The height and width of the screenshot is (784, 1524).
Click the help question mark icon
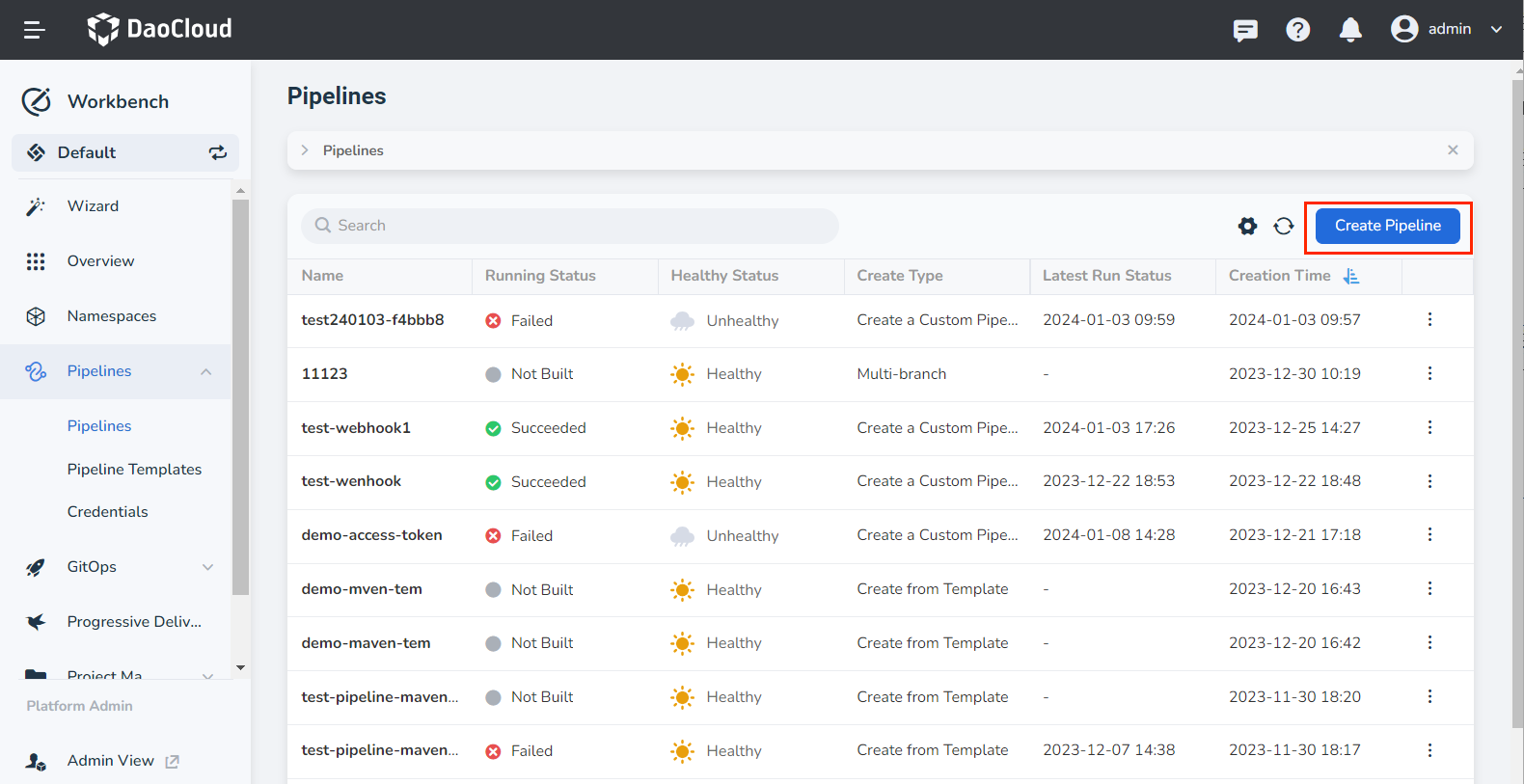(x=1297, y=30)
